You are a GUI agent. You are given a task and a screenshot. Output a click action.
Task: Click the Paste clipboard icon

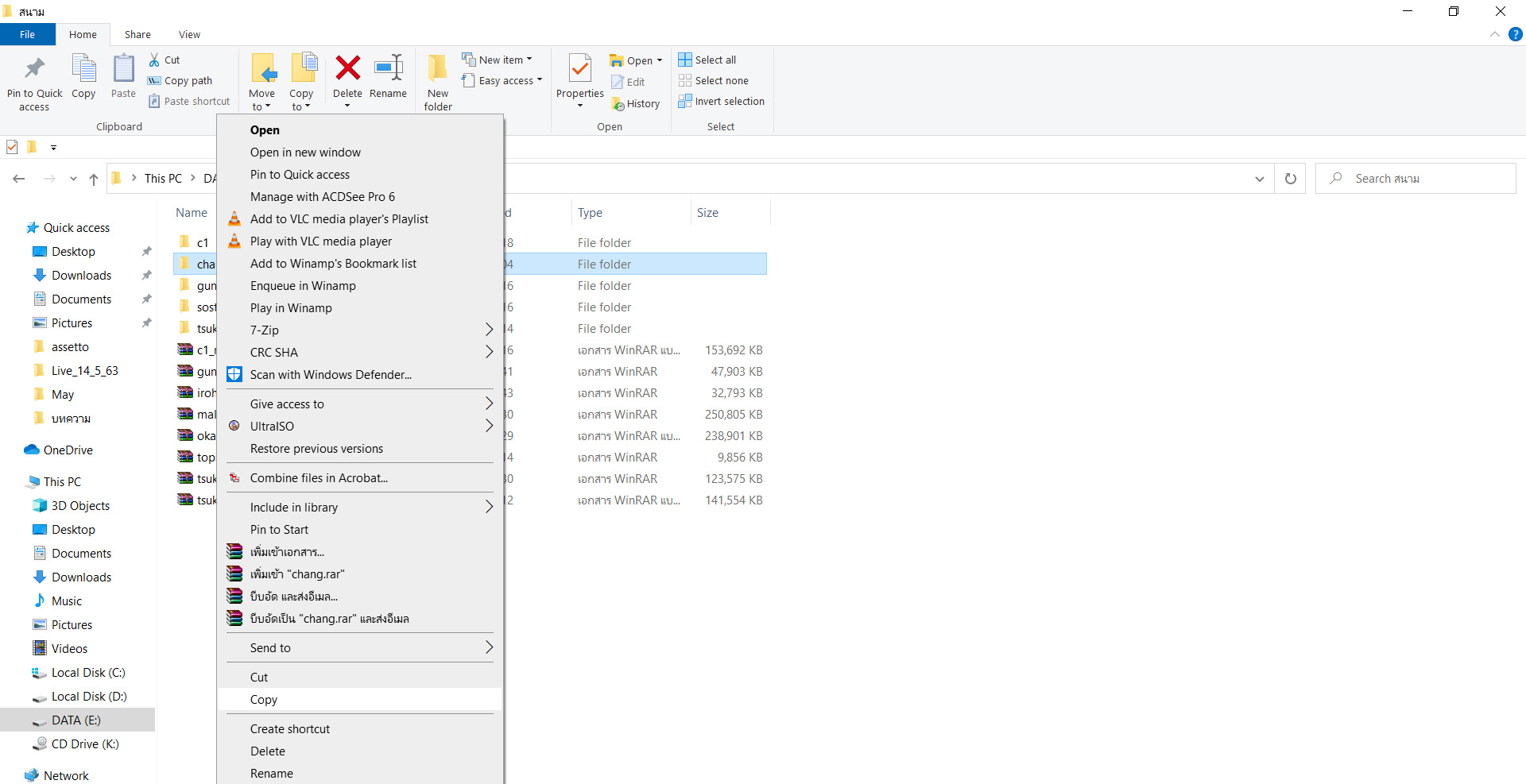(x=123, y=69)
